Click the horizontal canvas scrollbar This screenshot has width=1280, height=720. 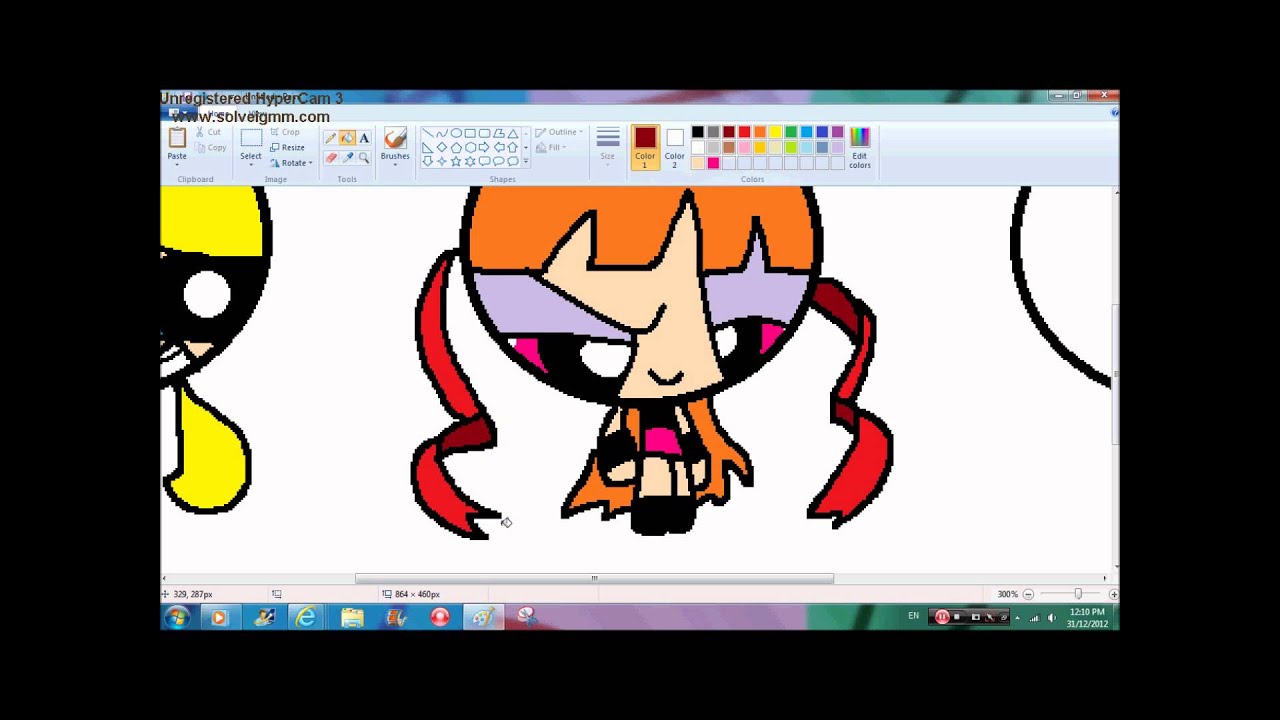pos(595,578)
